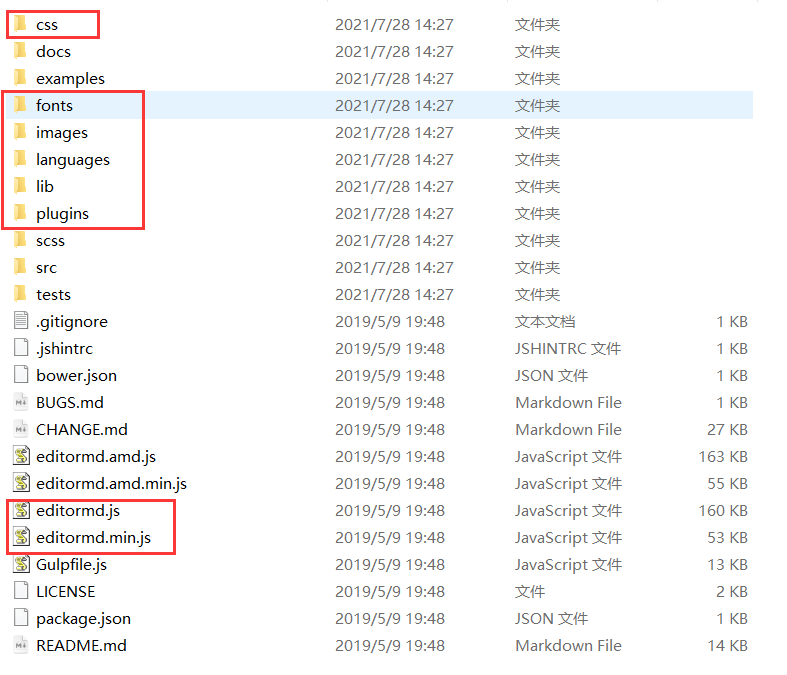Click 'Markdown File' type in README.md row

pyautogui.click(x=568, y=646)
